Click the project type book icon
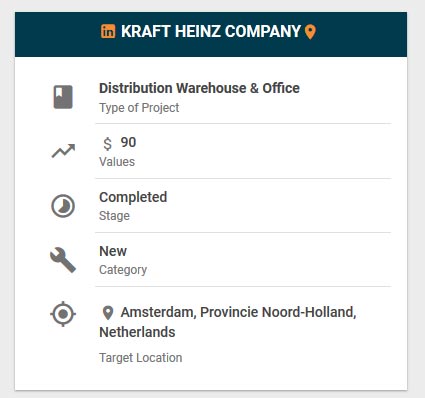425x398 pixels. click(63, 97)
